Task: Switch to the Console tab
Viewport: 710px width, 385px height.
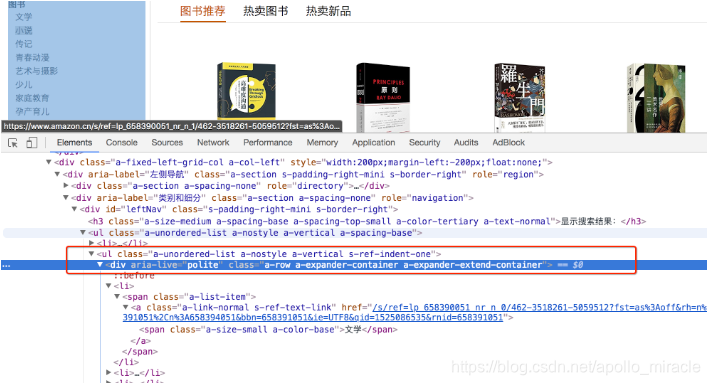Action: pos(121,143)
